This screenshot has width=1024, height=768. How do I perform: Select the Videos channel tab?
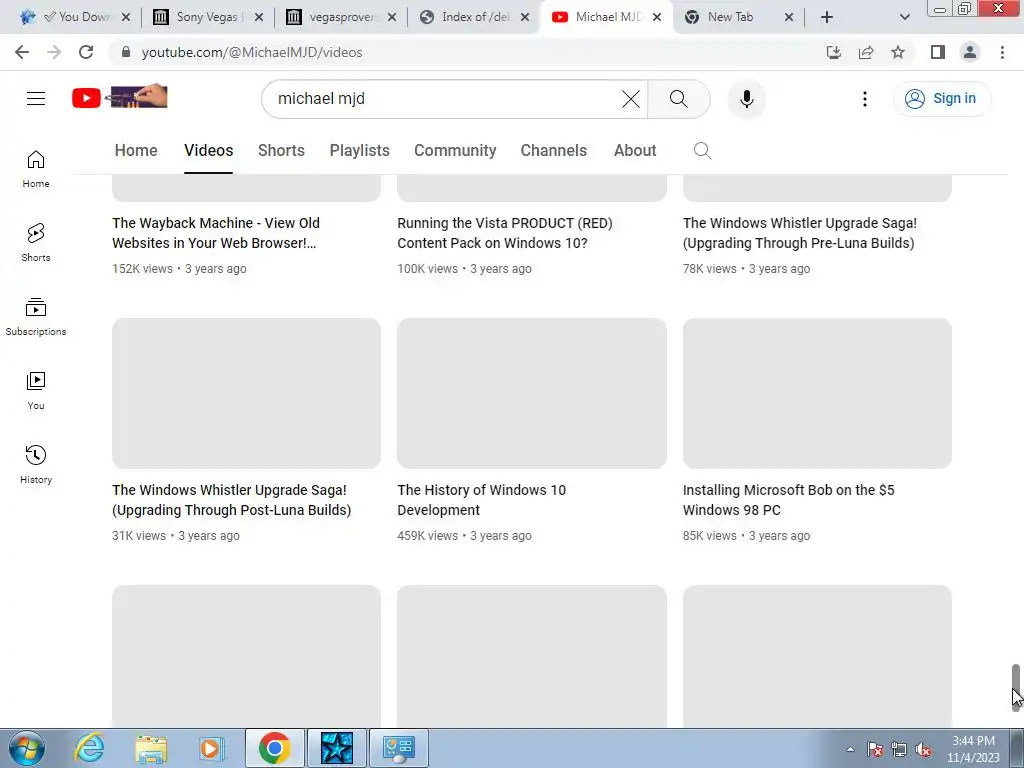coord(208,150)
